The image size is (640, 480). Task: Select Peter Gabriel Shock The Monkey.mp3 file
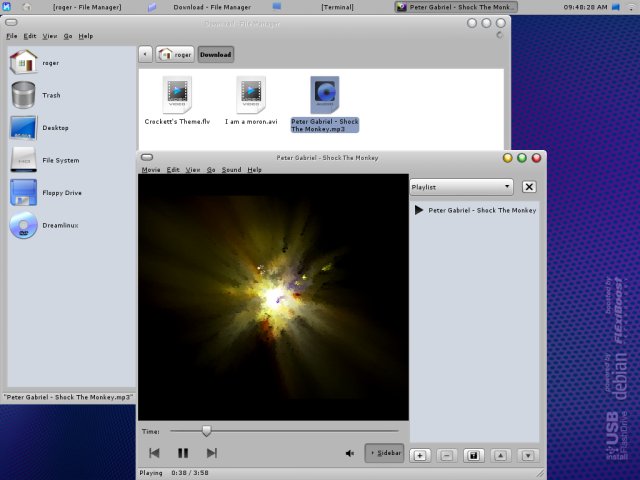coord(325,104)
